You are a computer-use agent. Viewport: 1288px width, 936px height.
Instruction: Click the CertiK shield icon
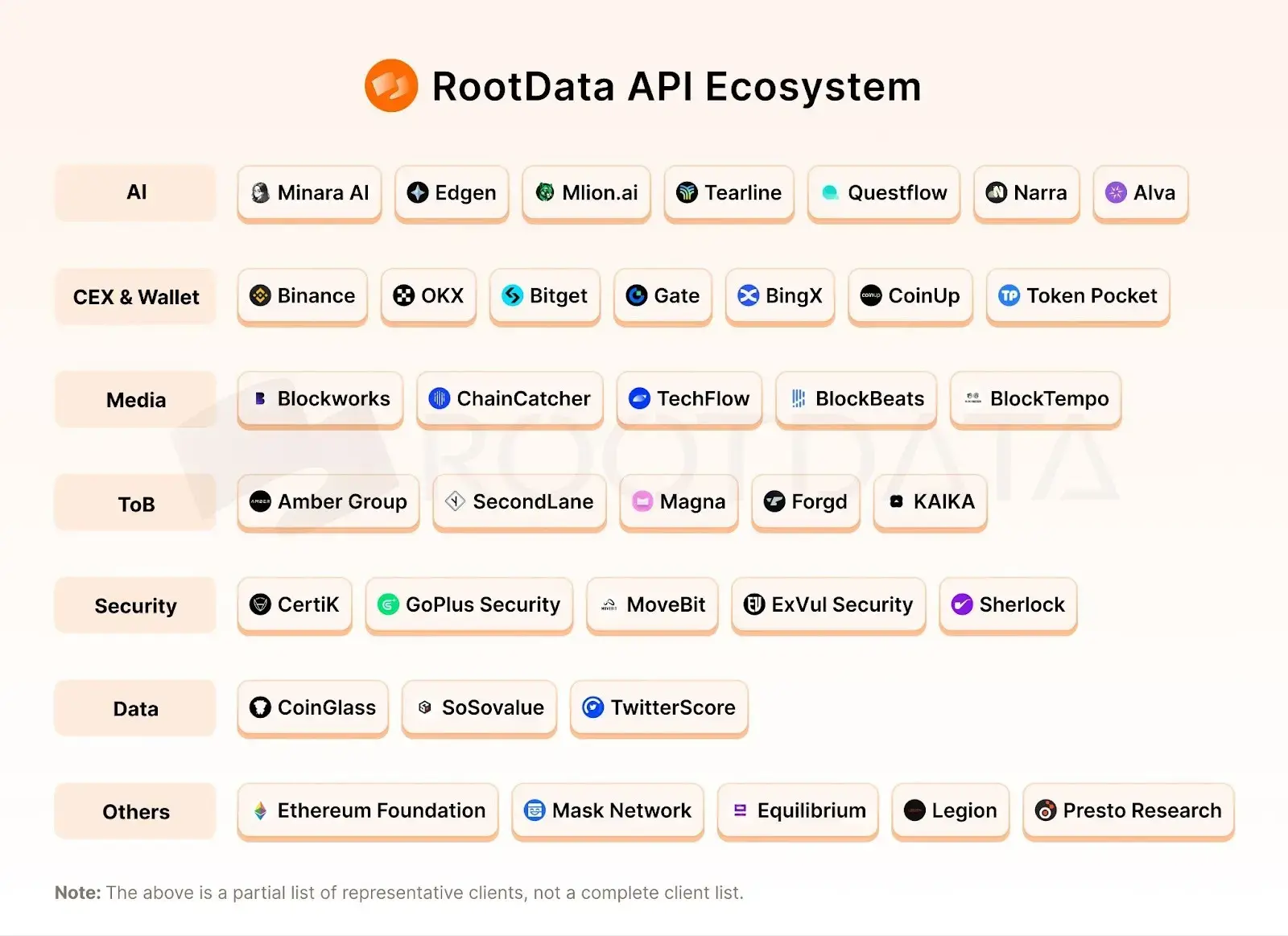pos(260,604)
